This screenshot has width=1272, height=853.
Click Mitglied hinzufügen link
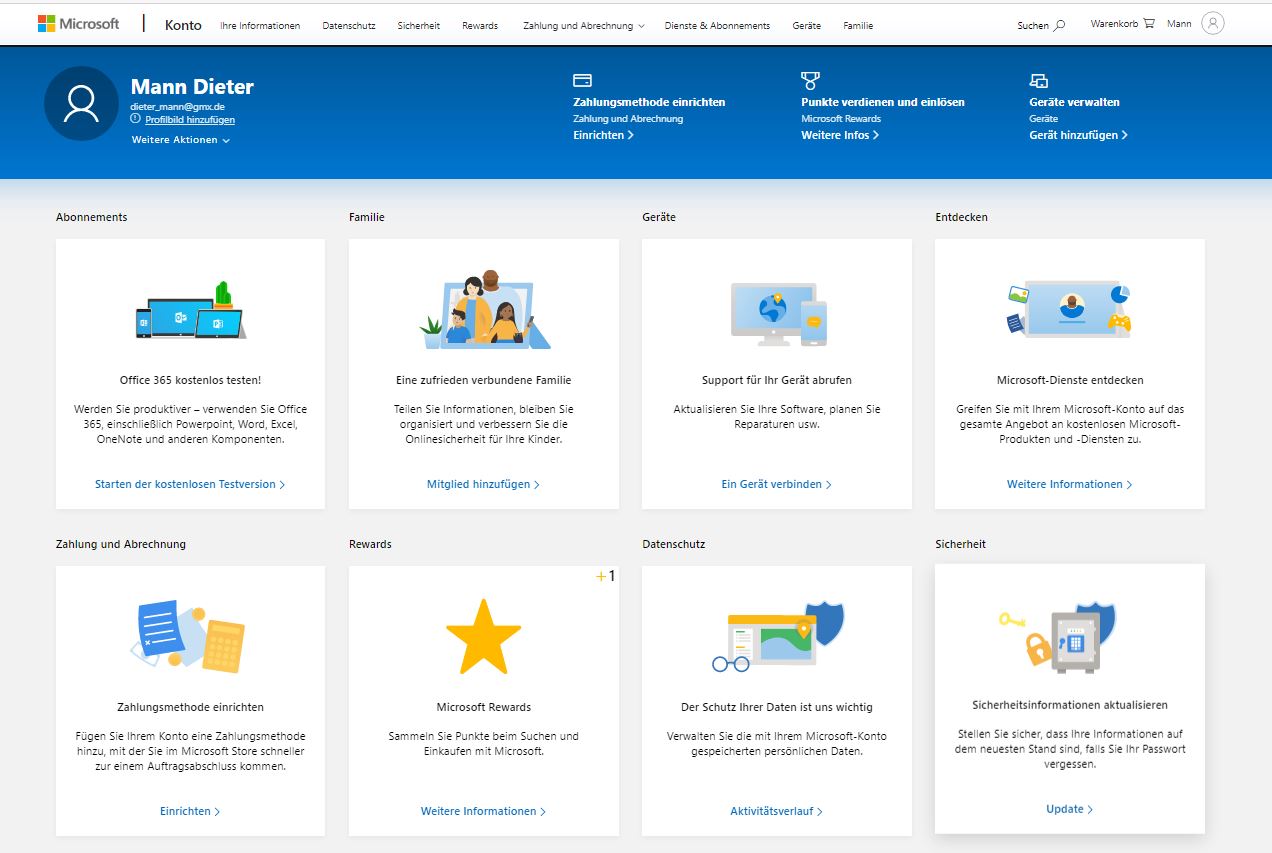tap(483, 484)
